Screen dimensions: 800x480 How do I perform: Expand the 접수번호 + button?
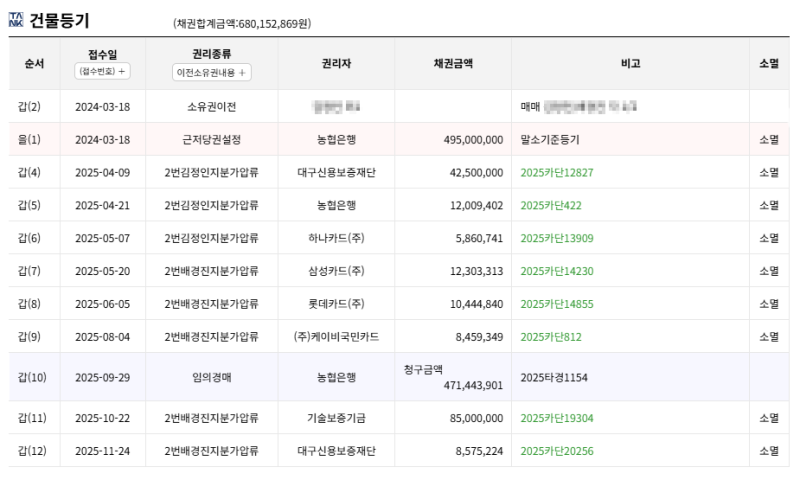click(x=102, y=71)
